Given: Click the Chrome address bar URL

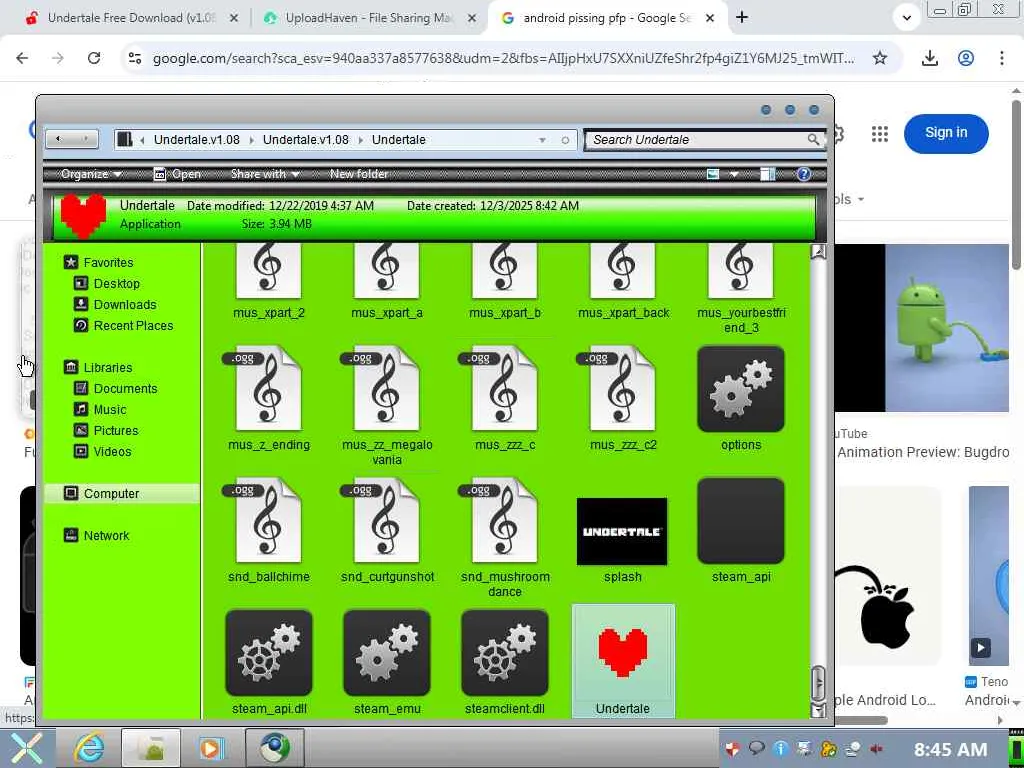Looking at the screenshot, I should pyautogui.click(x=503, y=59).
